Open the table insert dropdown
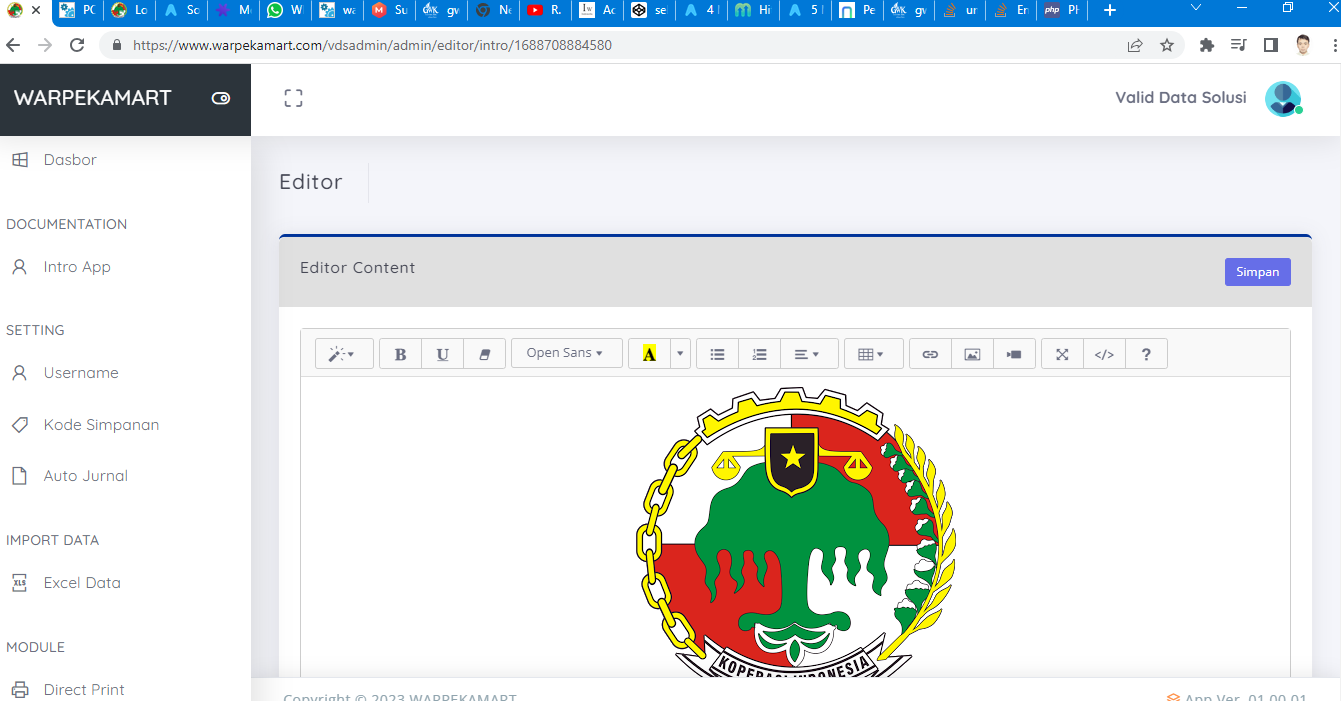1341x701 pixels. point(873,354)
